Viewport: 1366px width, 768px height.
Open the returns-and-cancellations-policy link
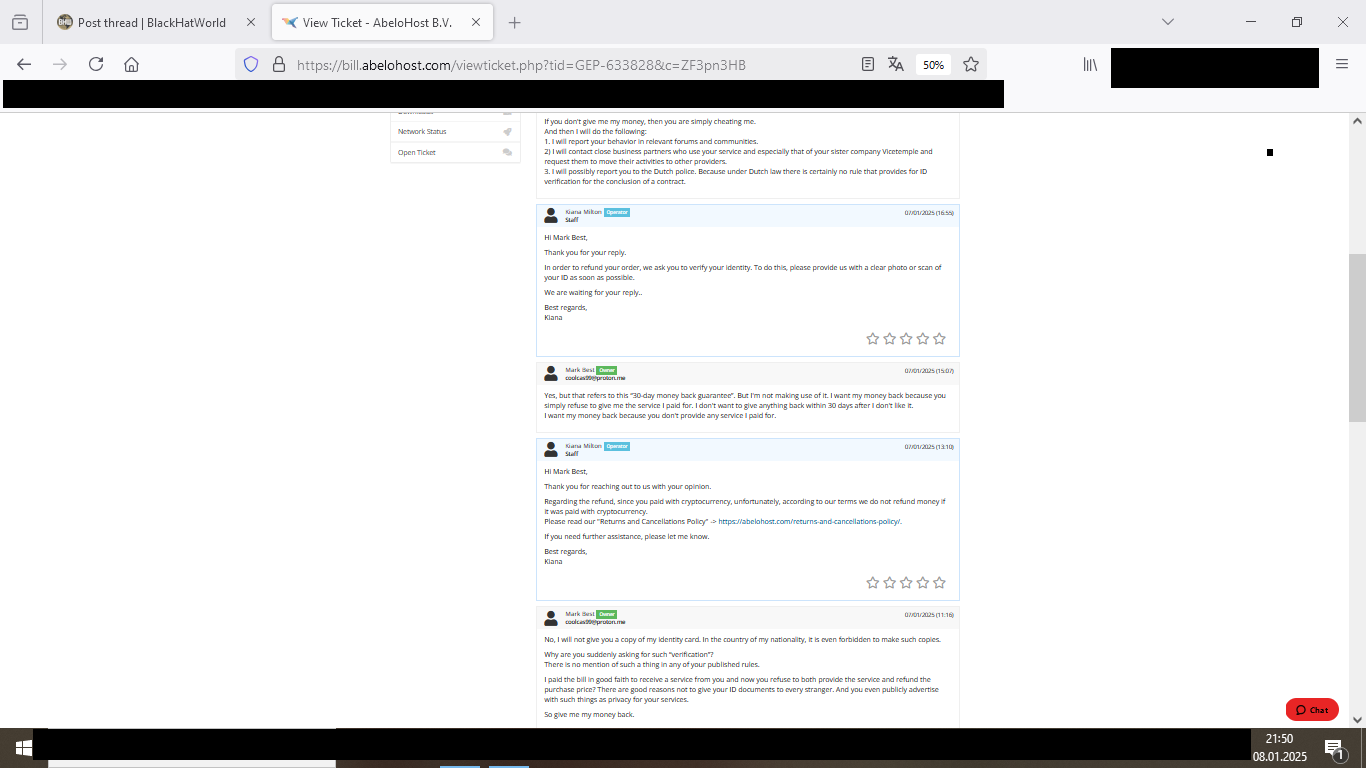tap(810, 522)
